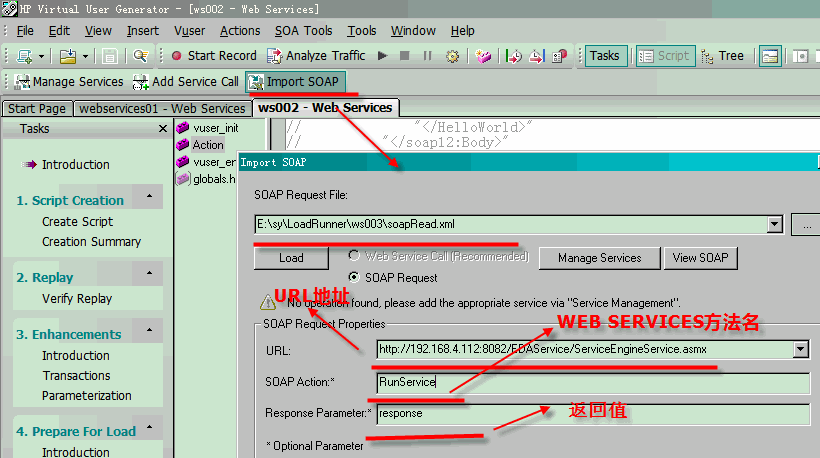The image size is (820, 458).
Task: Click the Open Script folder icon
Action: (68, 56)
